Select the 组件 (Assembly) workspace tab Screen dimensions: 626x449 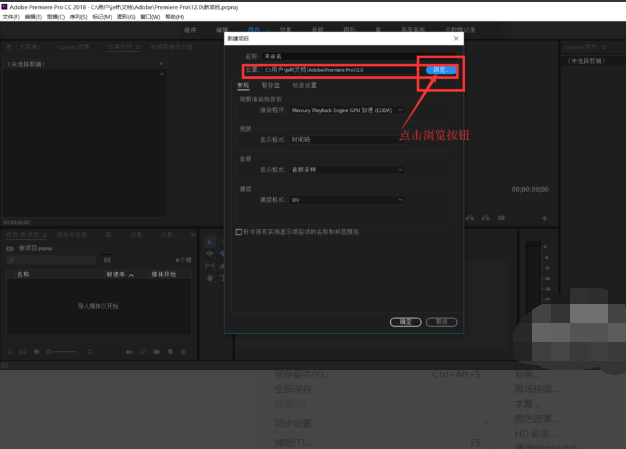click(190, 30)
